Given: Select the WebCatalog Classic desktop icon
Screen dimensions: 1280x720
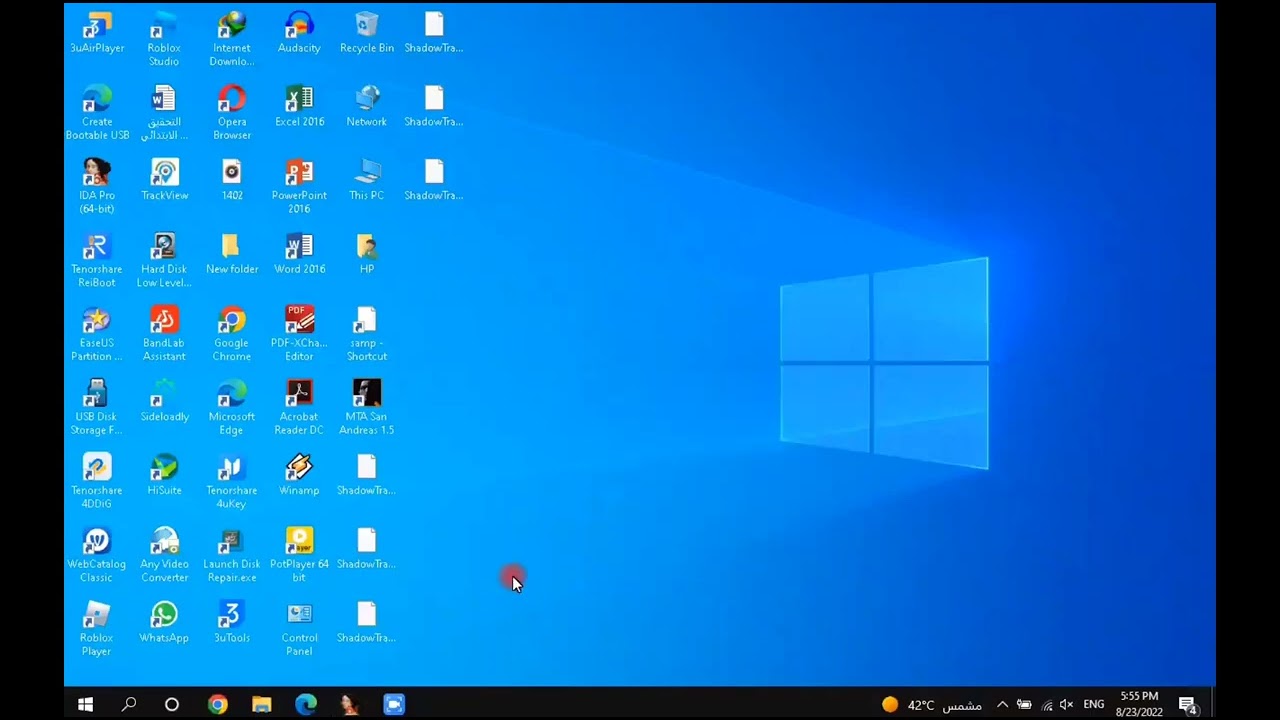Looking at the screenshot, I should pyautogui.click(x=97, y=557).
